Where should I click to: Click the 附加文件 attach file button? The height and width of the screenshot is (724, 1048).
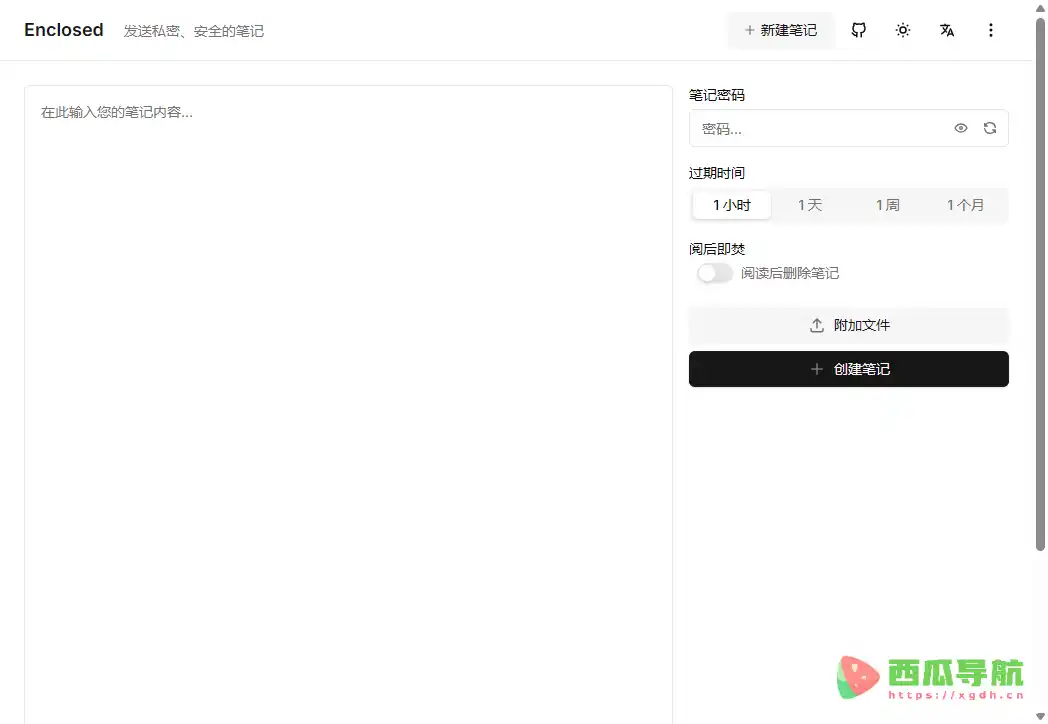tap(849, 326)
